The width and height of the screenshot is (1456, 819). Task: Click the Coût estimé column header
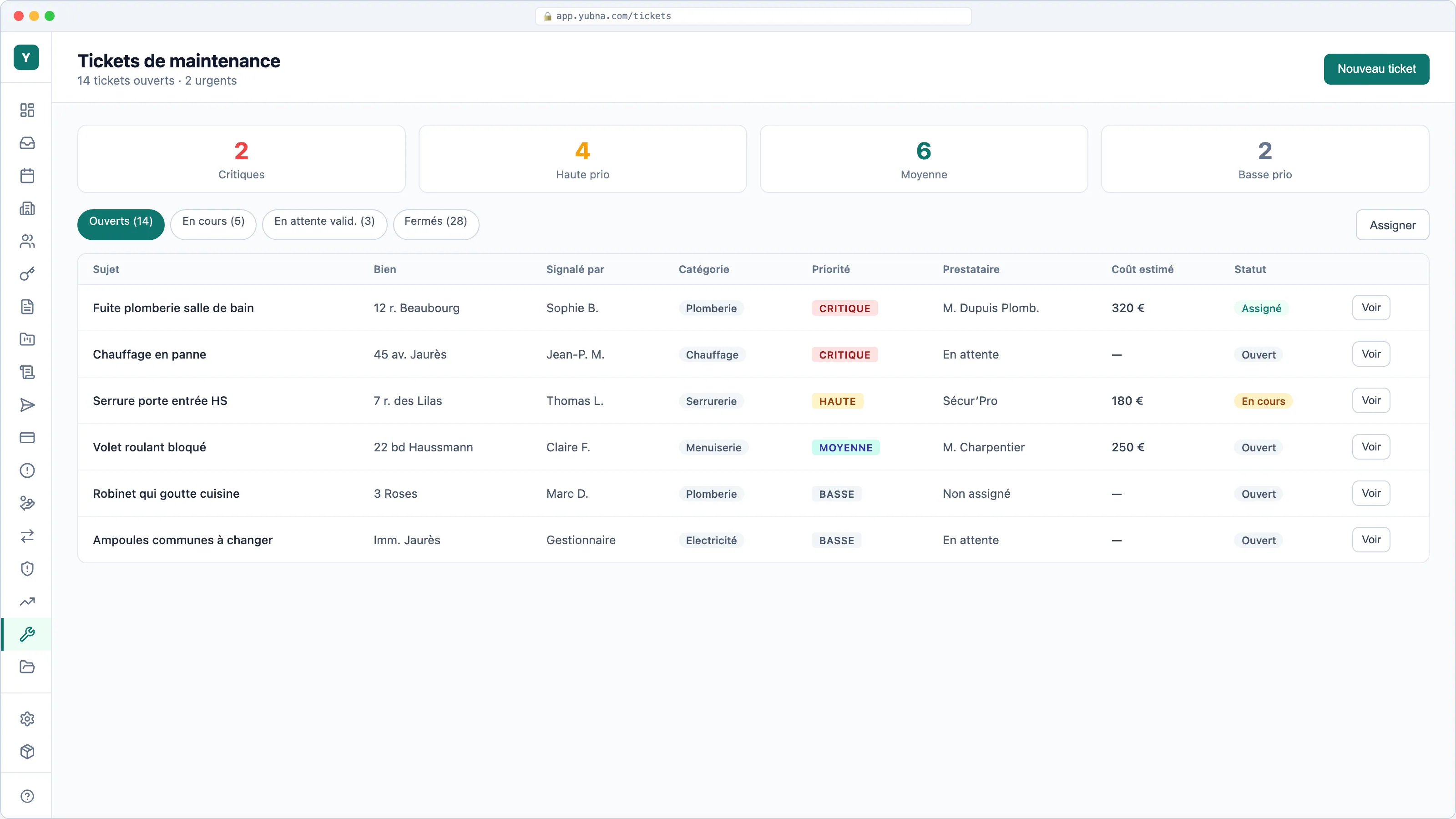click(1143, 269)
